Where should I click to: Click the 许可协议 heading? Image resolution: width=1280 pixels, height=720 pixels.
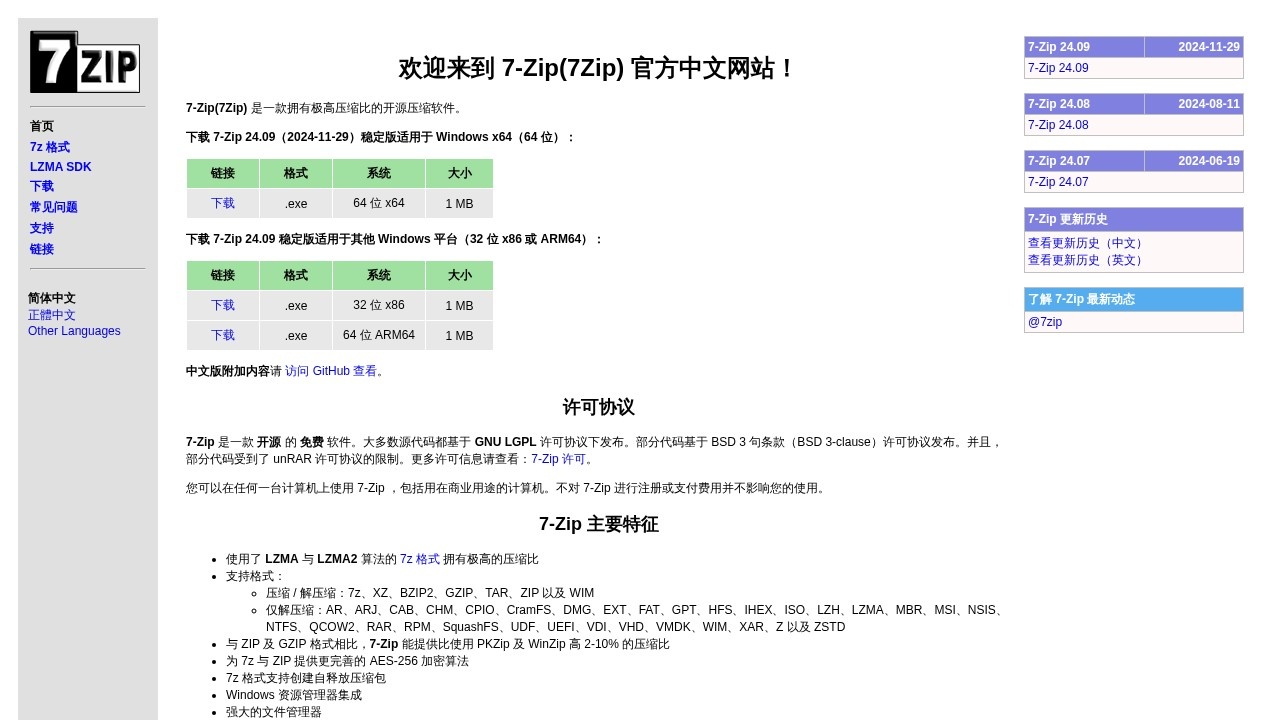(x=598, y=407)
